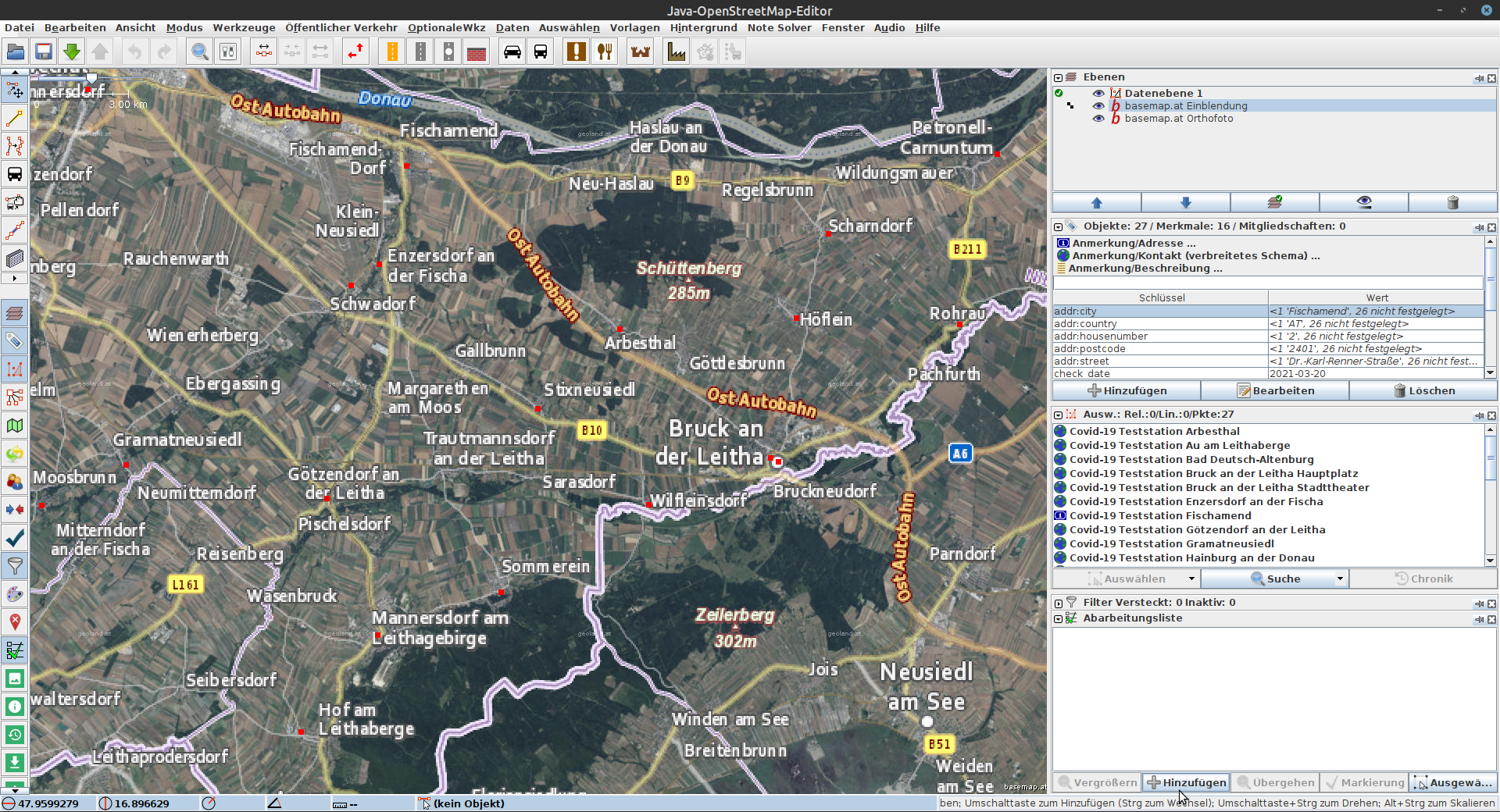The height and width of the screenshot is (812, 1500).
Task: Open layer visibility opacity button
Action: [1364, 203]
